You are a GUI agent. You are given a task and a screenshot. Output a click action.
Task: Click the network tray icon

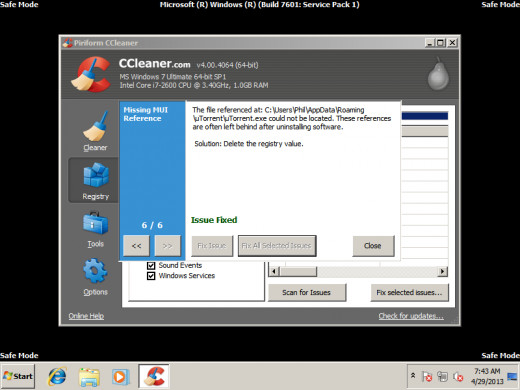pyautogui.click(x=442, y=377)
